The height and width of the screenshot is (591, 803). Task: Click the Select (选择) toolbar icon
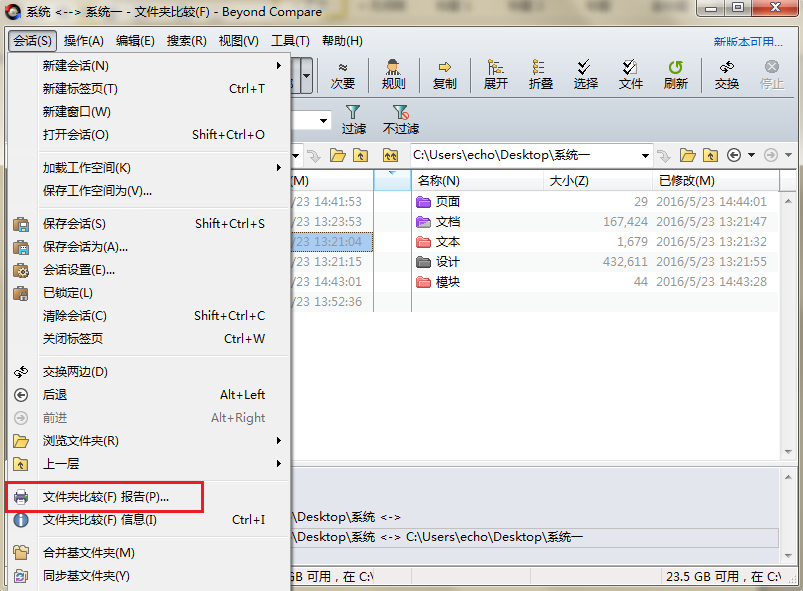586,75
